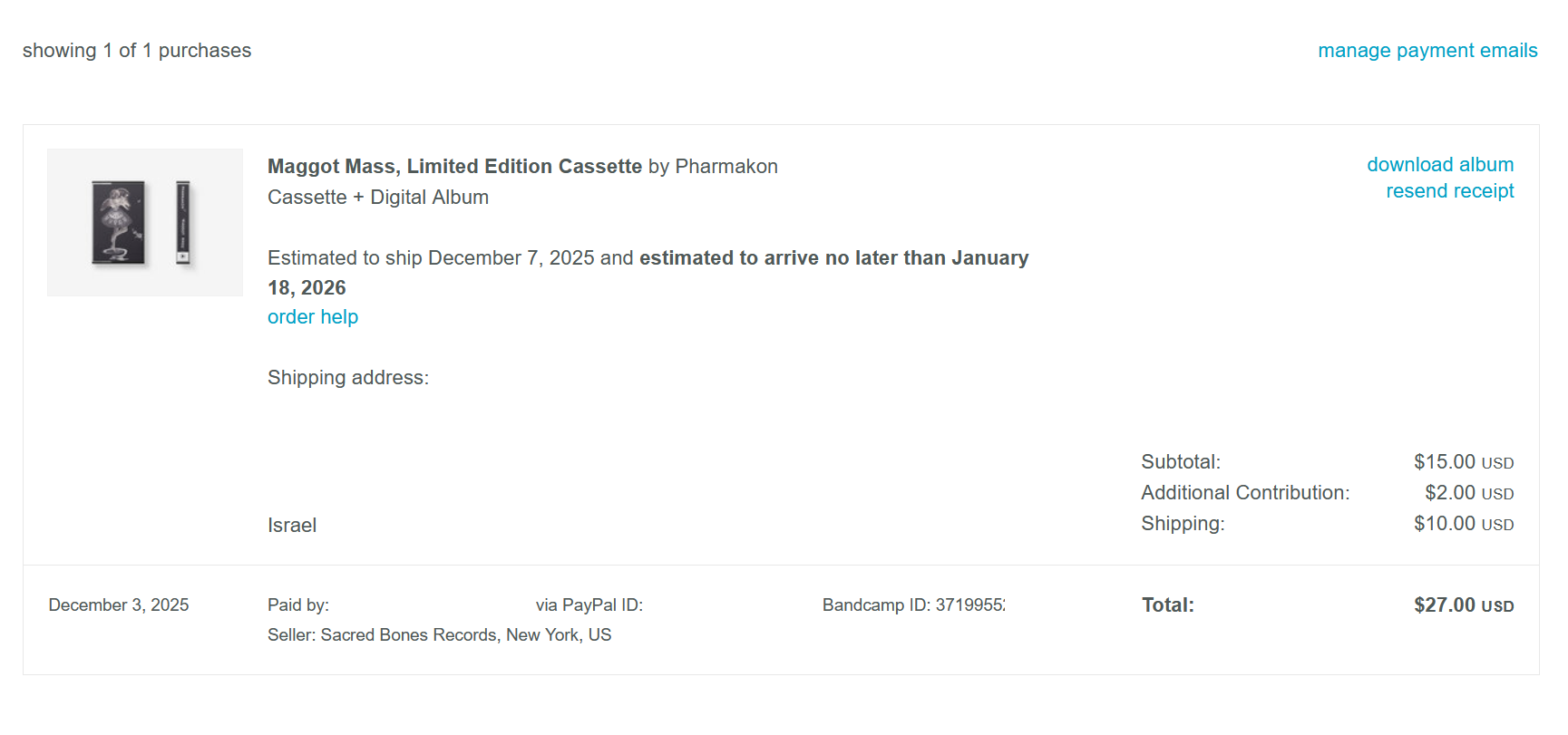Viewport: 1568px width, 735px height.
Task: Click the Maggot Mass, Limited Edition Cassette title
Action: (454, 167)
